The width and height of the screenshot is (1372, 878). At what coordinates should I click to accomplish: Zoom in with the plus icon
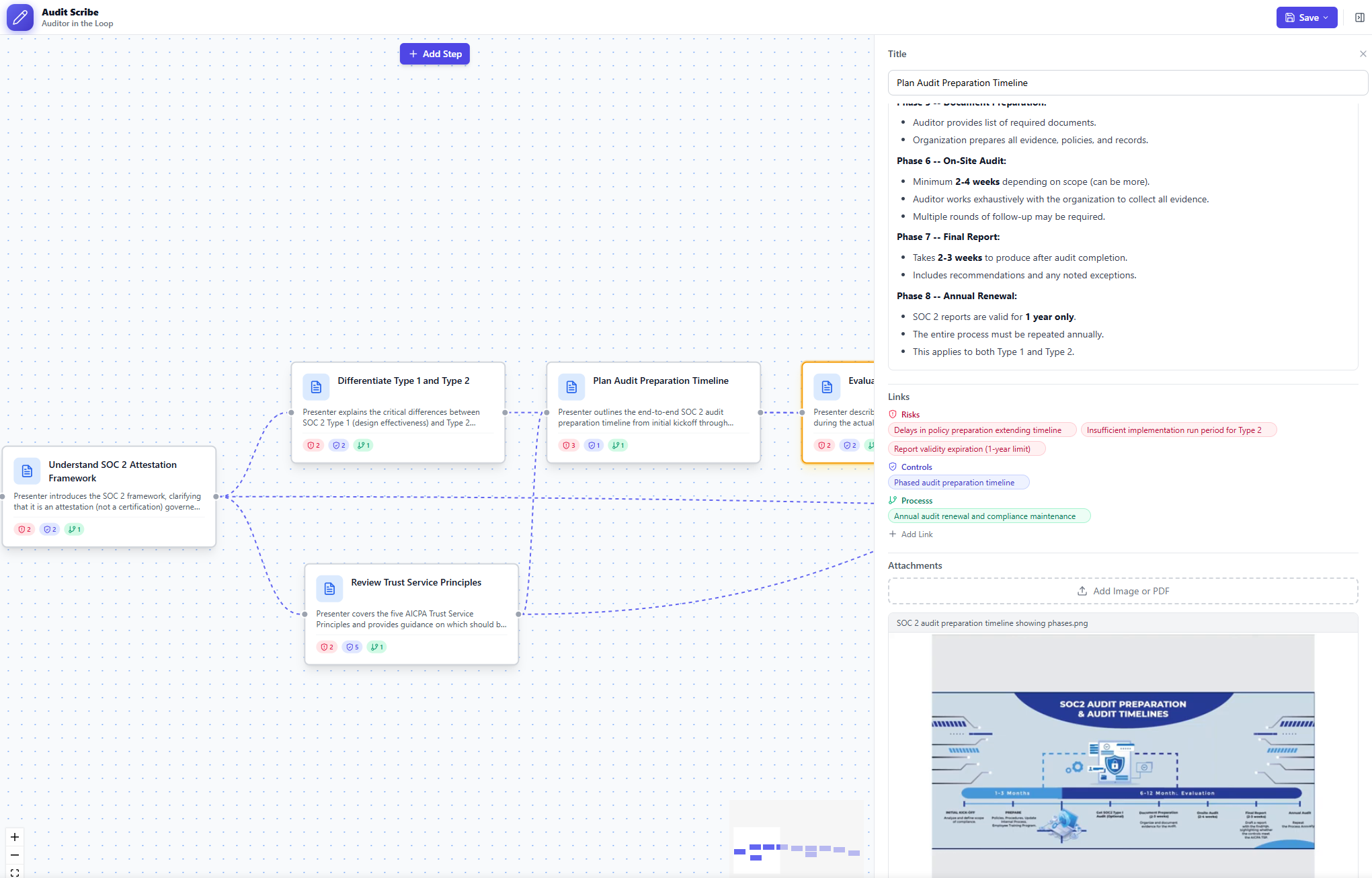[14, 837]
